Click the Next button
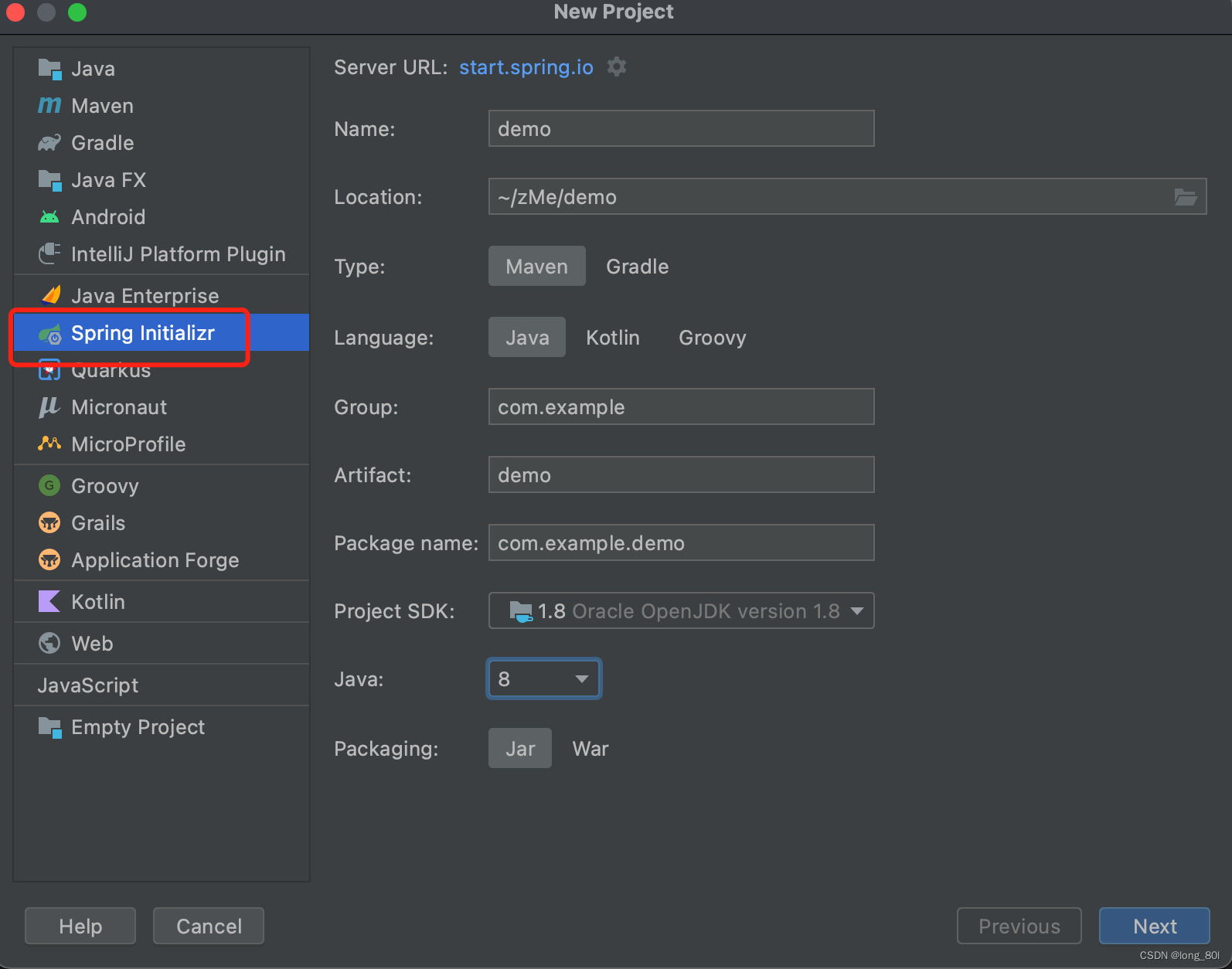The image size is (1232, 969). point(1155,926)
